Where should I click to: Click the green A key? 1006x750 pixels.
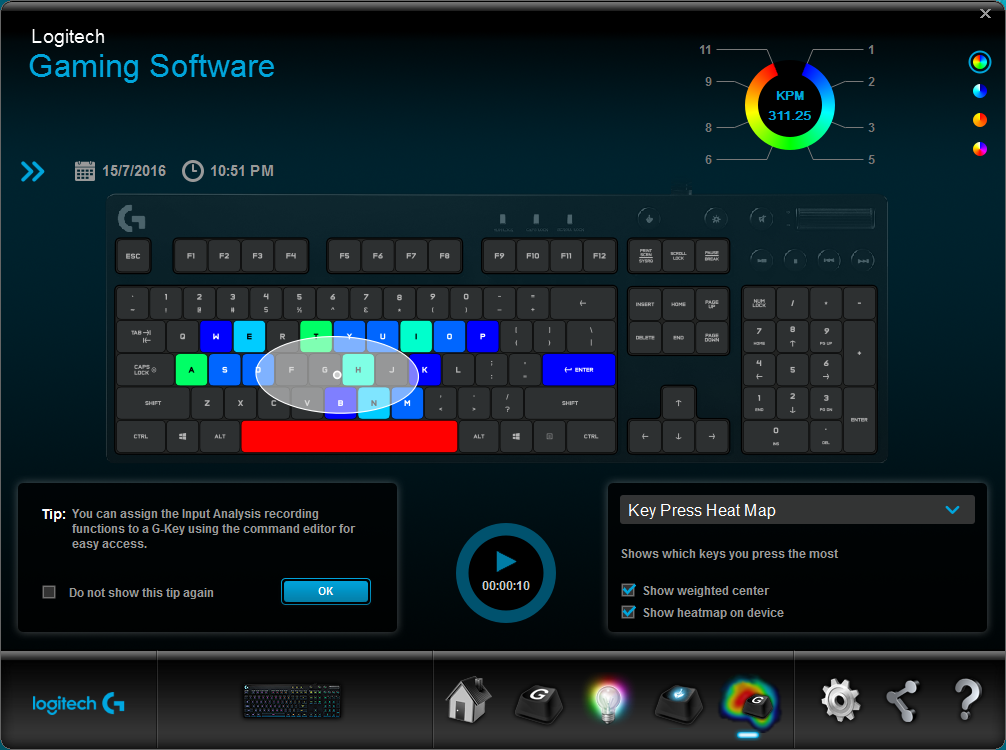191,370
